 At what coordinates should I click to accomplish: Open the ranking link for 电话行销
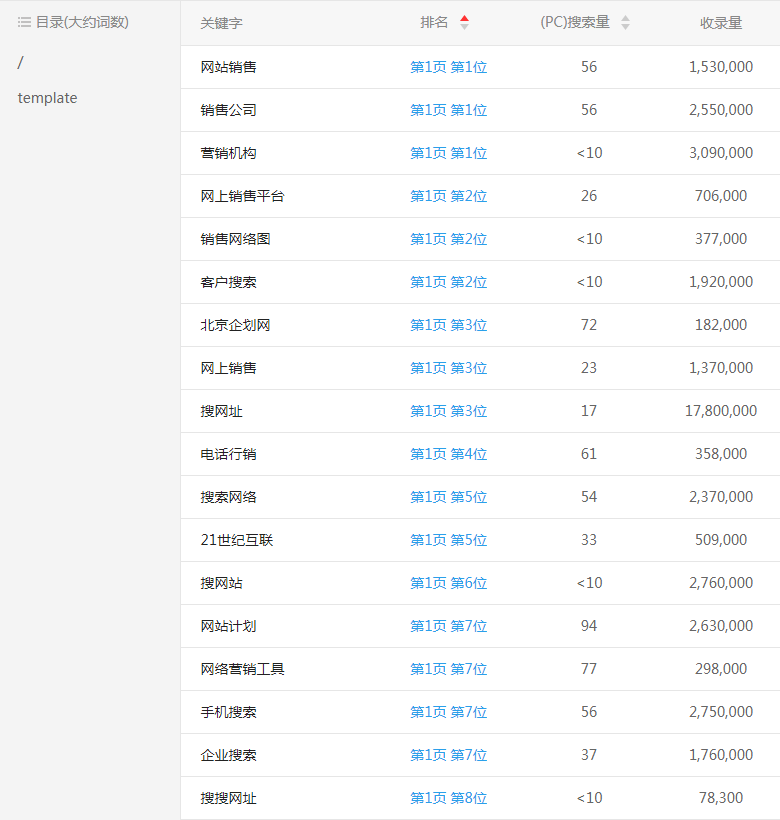click(448, 454)
